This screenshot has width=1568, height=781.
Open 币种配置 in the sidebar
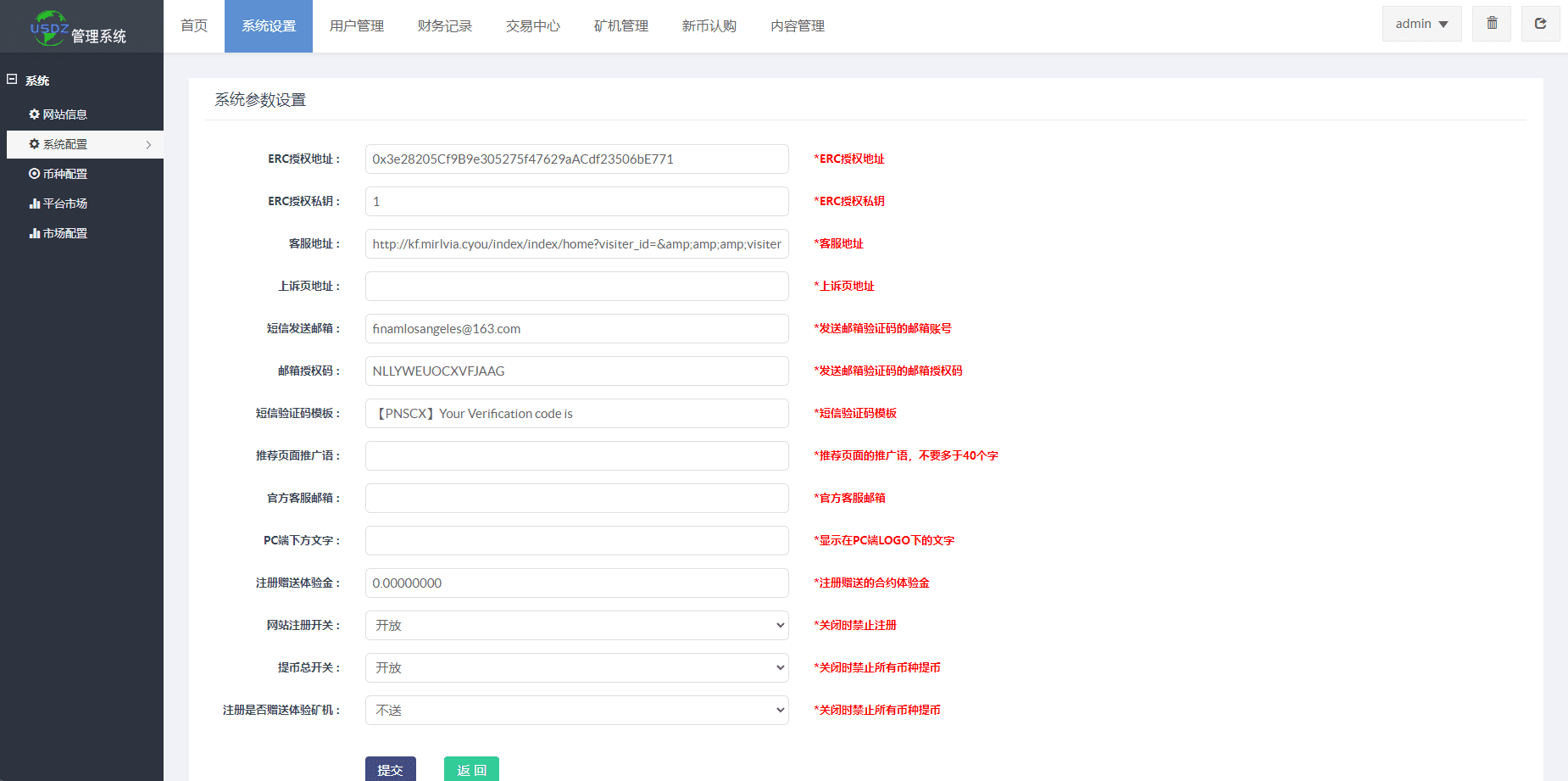click(58, 174)
